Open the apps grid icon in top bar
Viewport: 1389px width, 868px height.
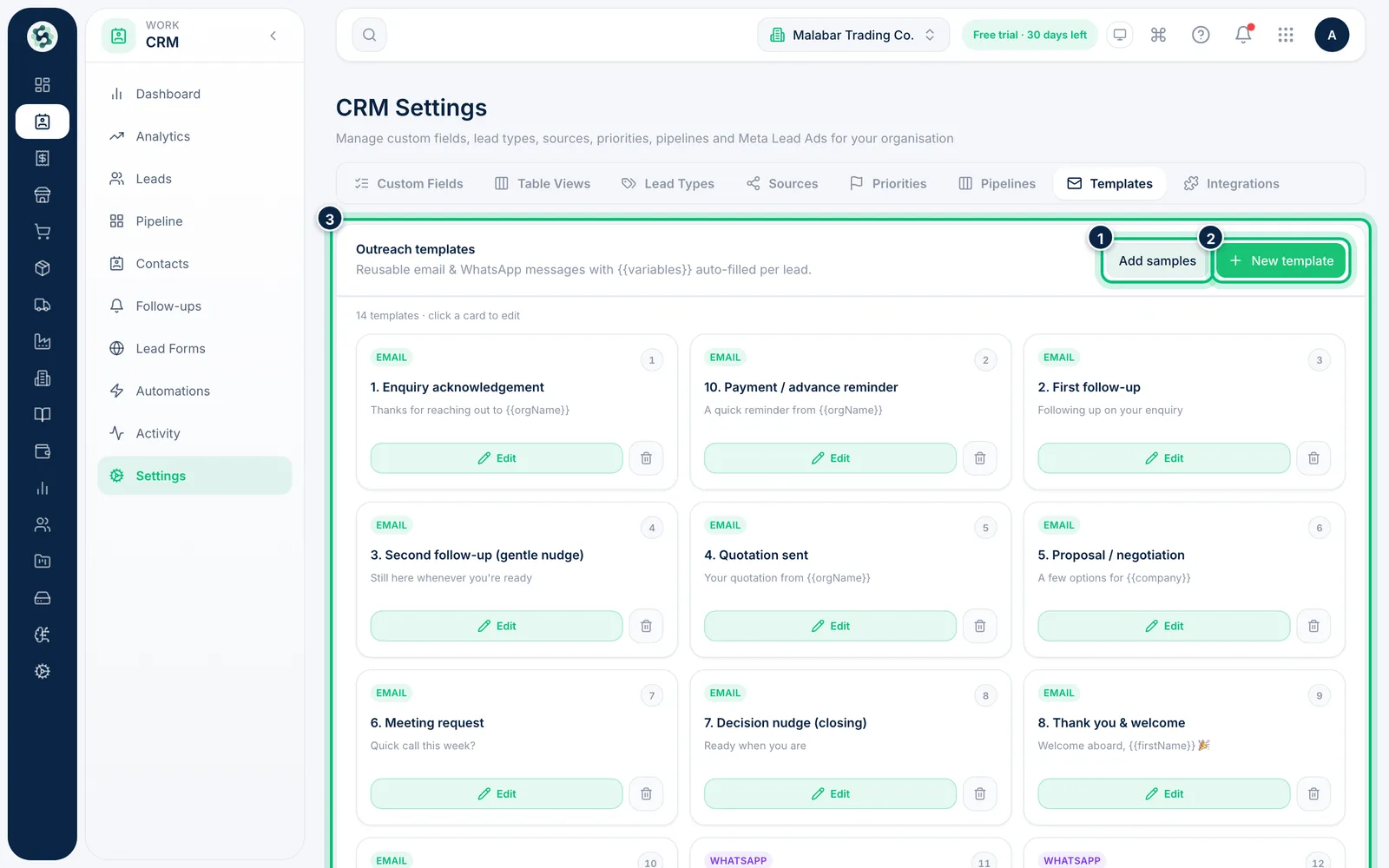(x=1286, y=35)
